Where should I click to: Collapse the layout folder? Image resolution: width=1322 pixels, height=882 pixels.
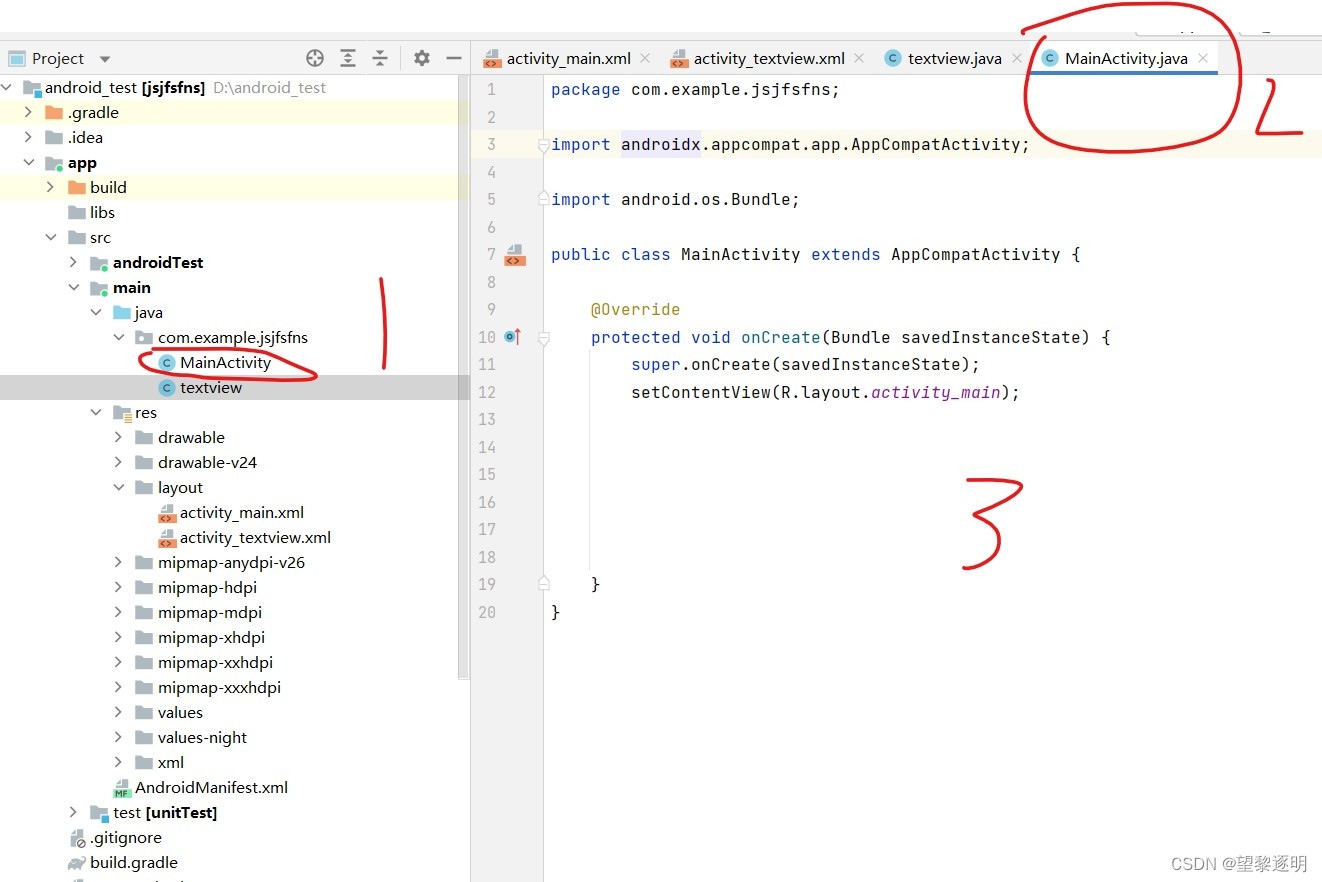[x=119, y=488]
